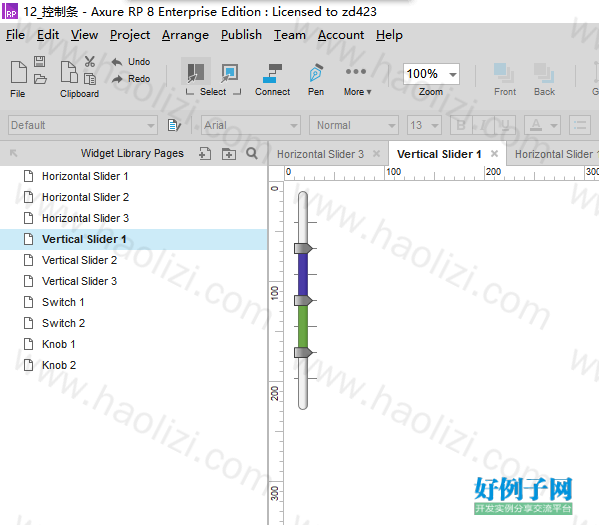Image resolution: width=599 pixels, height=525 pixels.
Task: Open the Publish menu
Action: 241,35
